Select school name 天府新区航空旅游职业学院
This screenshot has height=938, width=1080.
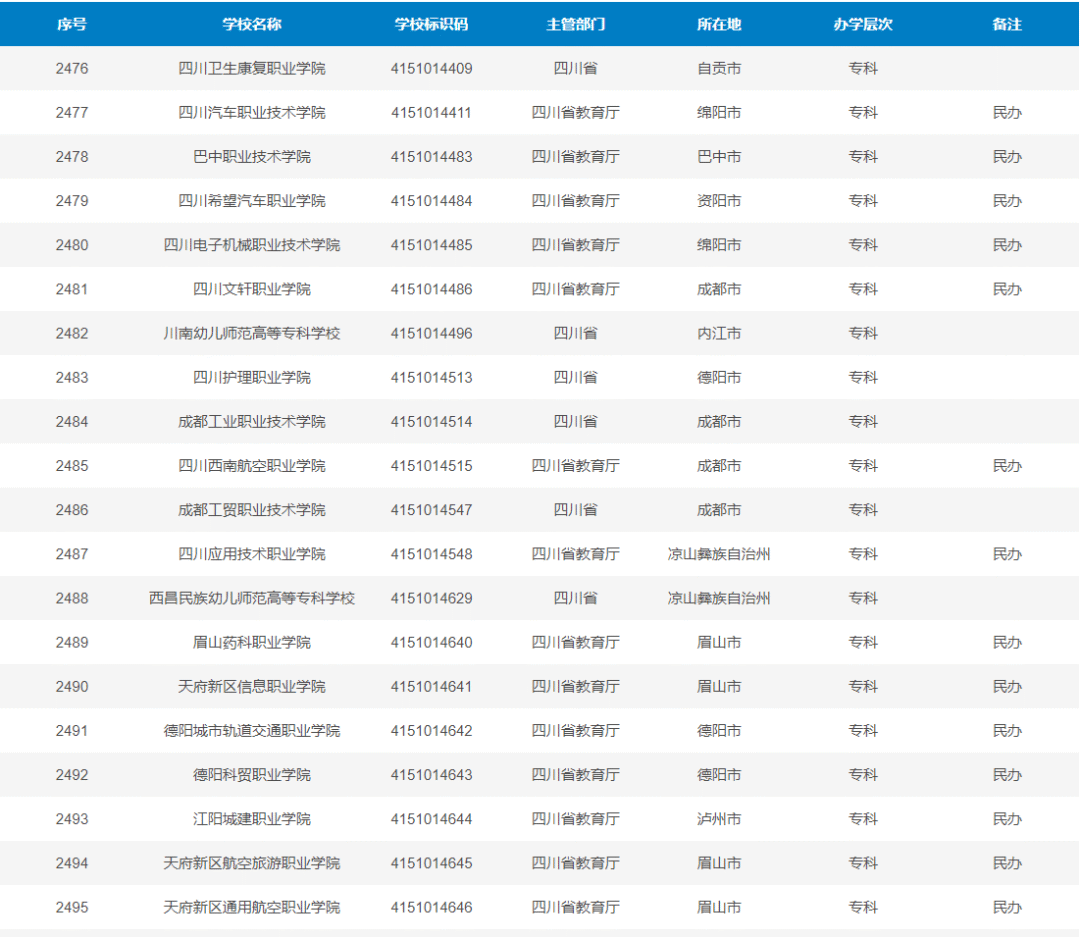pos(251,863)
